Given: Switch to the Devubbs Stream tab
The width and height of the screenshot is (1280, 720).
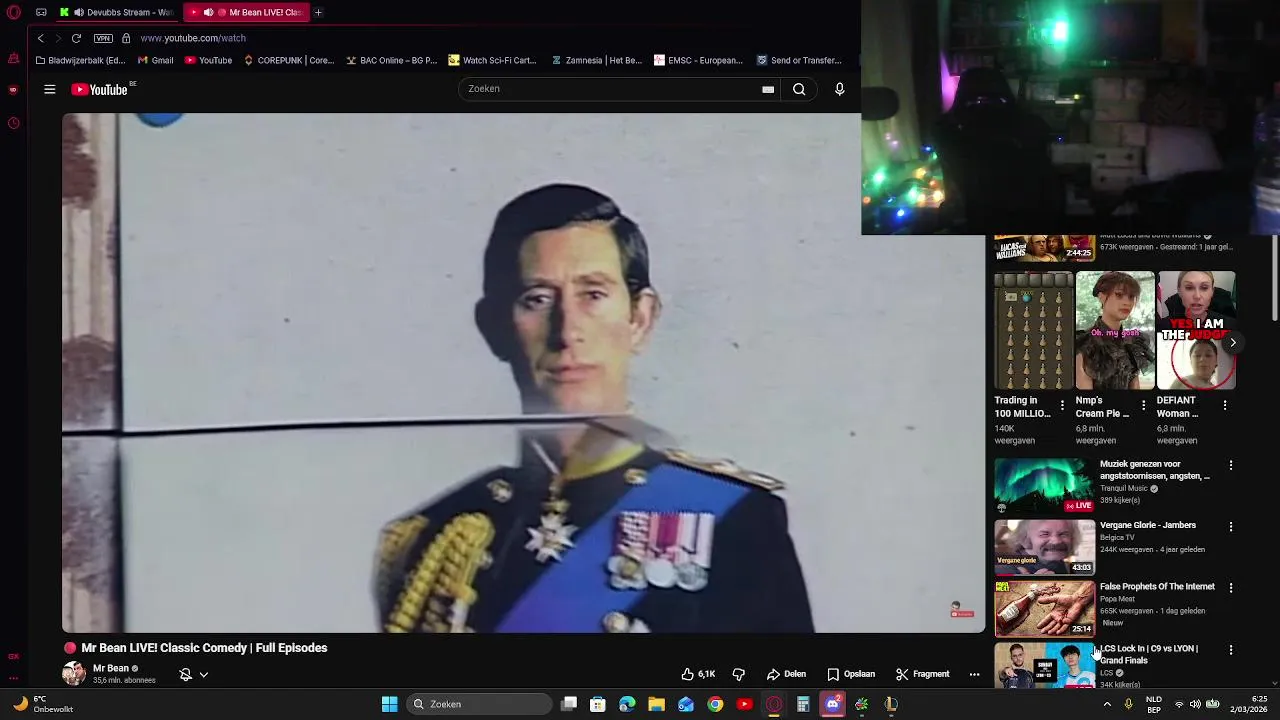Looking at the screenshot, I should pyautogui.click(x=118, y=12).
